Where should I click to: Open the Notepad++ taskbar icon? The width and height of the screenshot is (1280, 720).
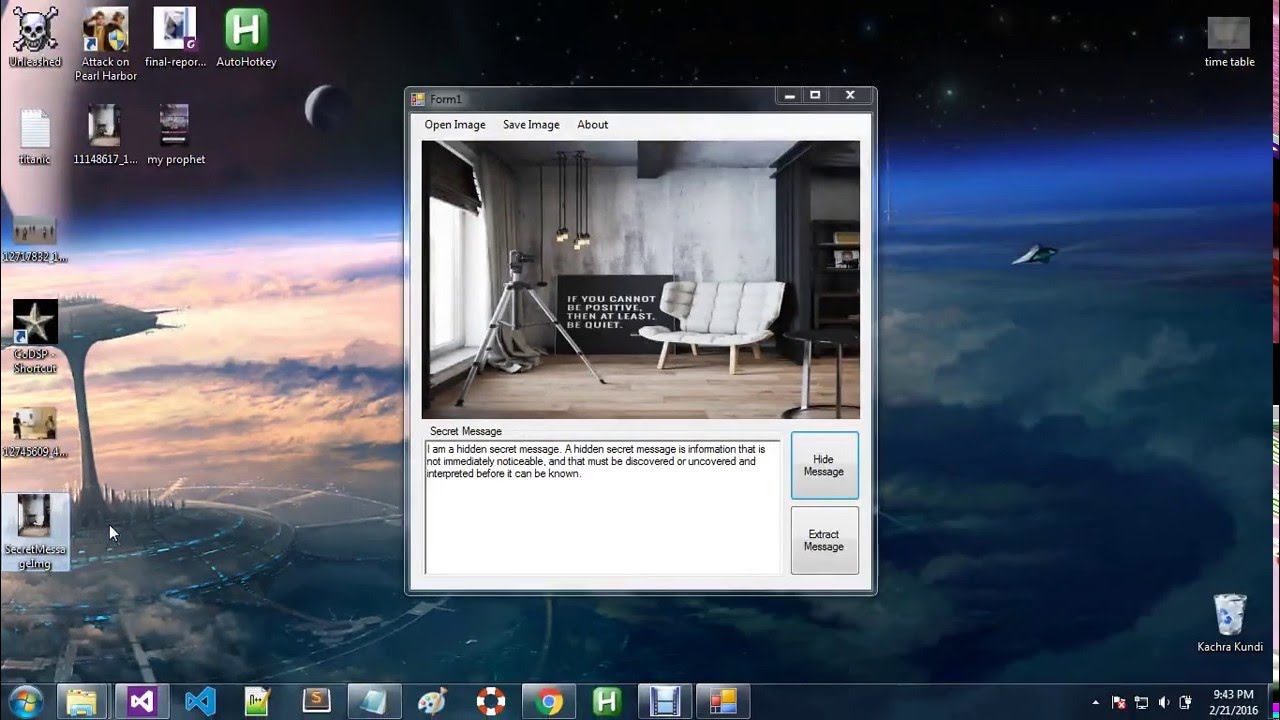(258, 702)
